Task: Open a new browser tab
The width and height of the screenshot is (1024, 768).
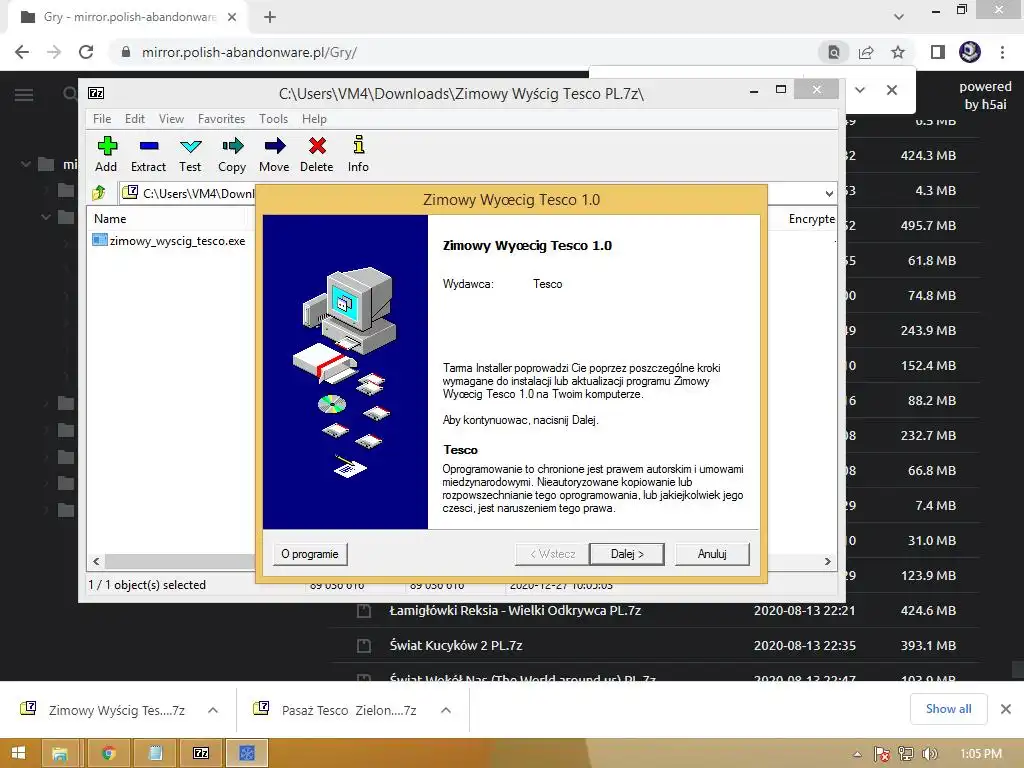Action: pyautogui.click(x=270, y=17)
